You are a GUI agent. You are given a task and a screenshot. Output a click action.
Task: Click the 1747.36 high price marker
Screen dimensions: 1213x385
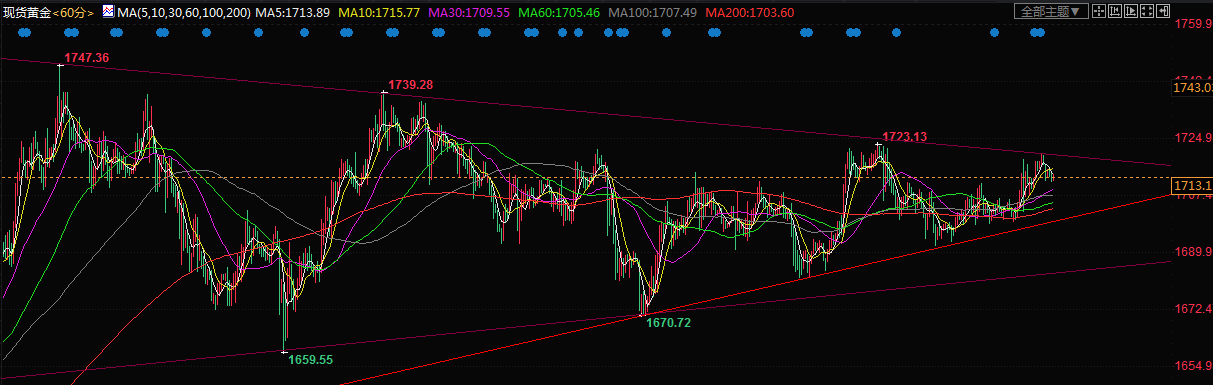pos(87,58)
